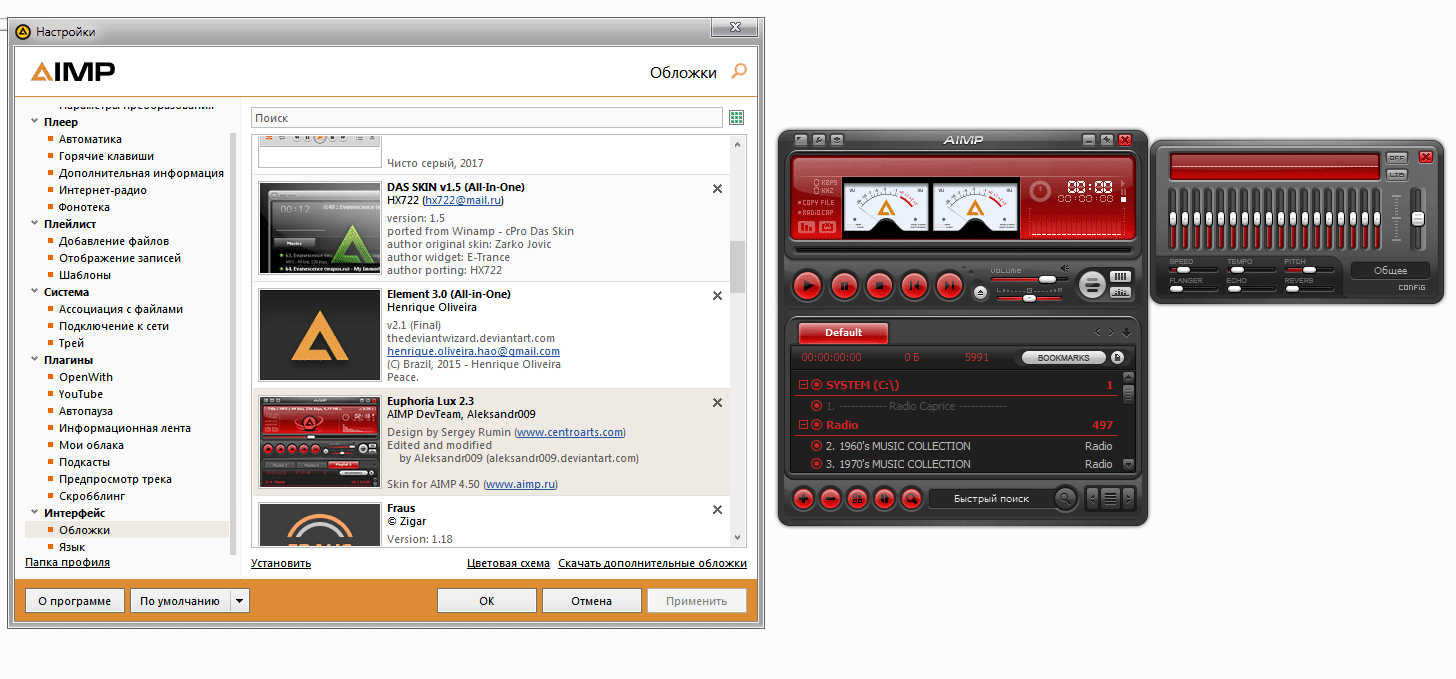This screenshot has width=1456, height=679.
Task: Open dropdown arrow beside По умолчанию
Action: coord(239,601)
